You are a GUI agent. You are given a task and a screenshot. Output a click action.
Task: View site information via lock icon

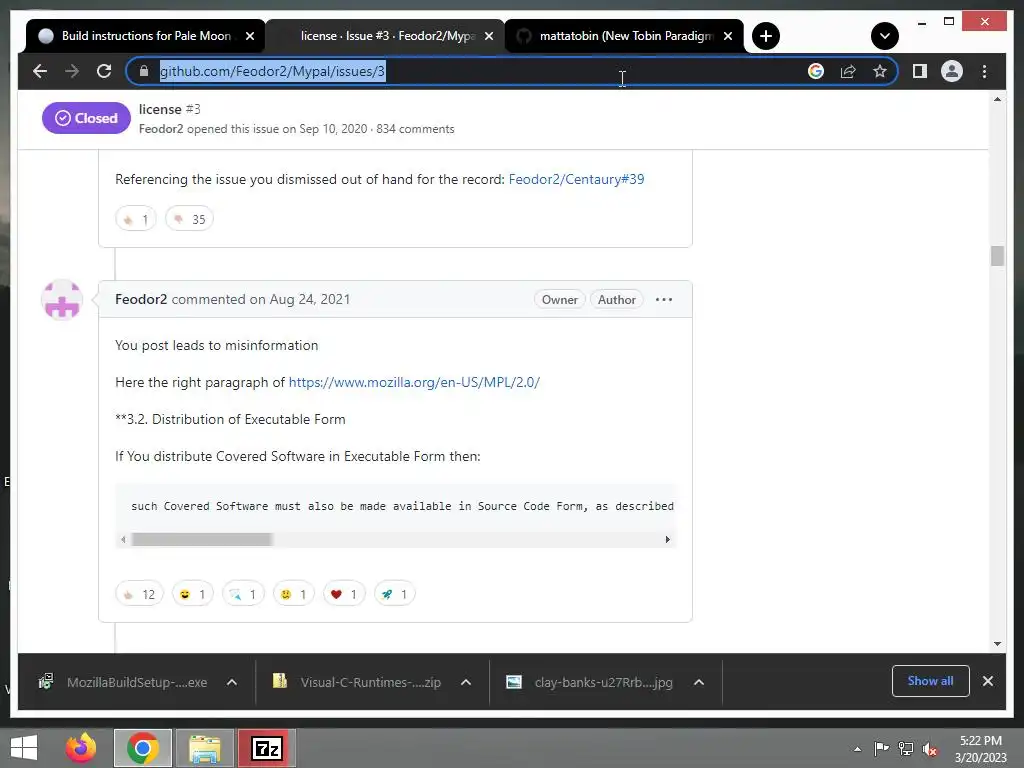click(x=144, y=71)
